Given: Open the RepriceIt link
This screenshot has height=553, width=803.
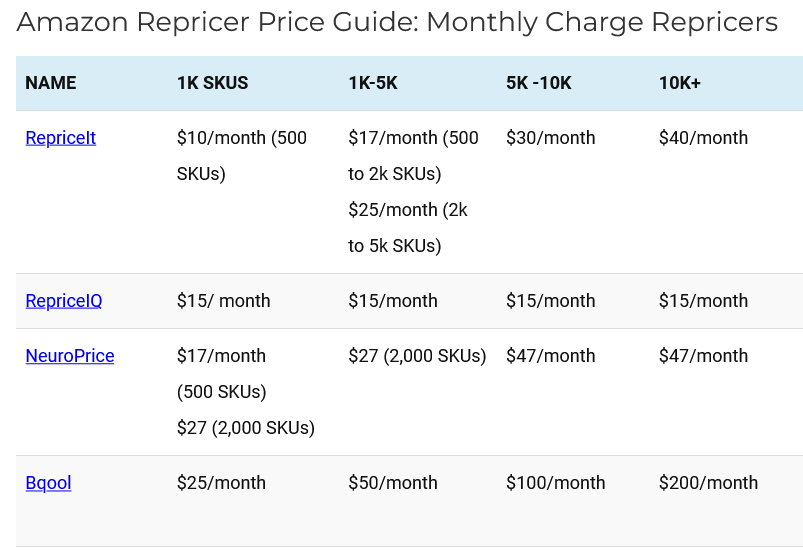Looking at the screenshot, I should [60, 138].
